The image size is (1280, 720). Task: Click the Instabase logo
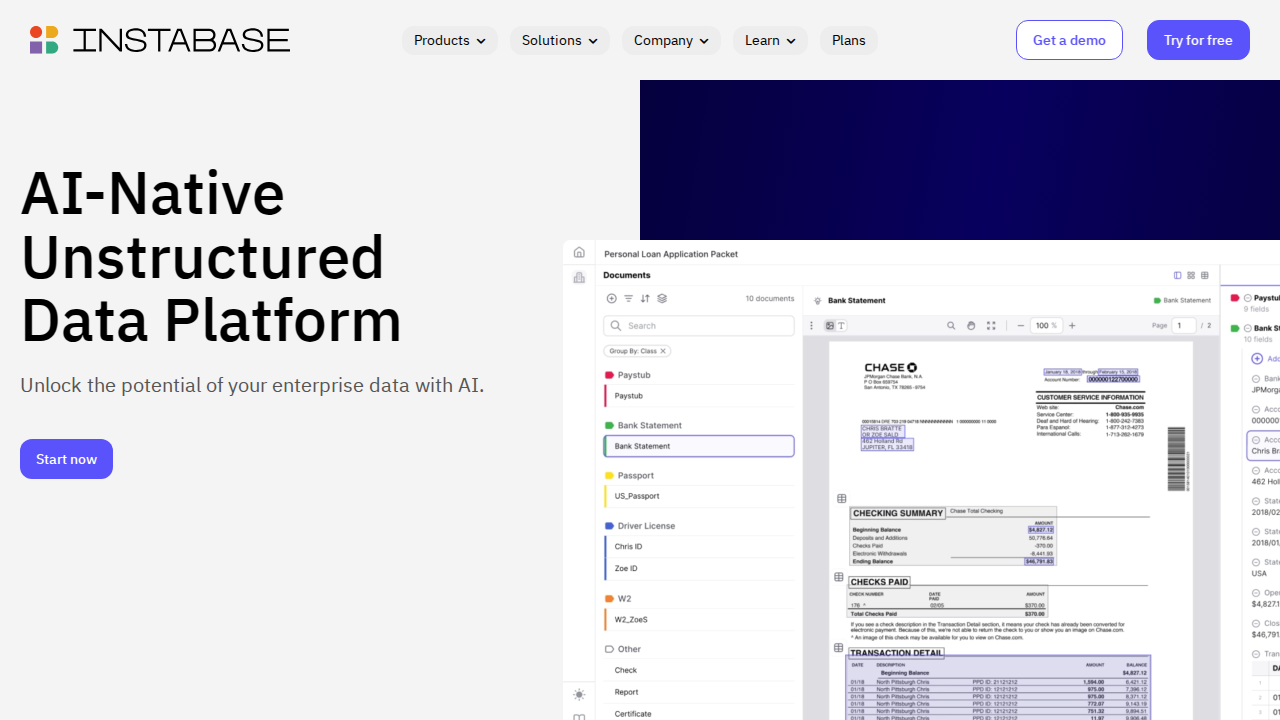[160, 40]
